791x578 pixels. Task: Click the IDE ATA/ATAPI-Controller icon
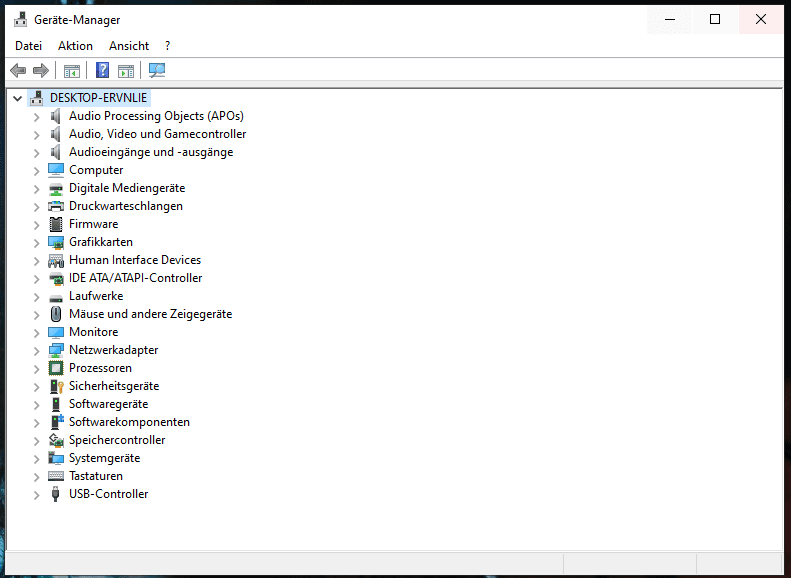tap(56, 278)
